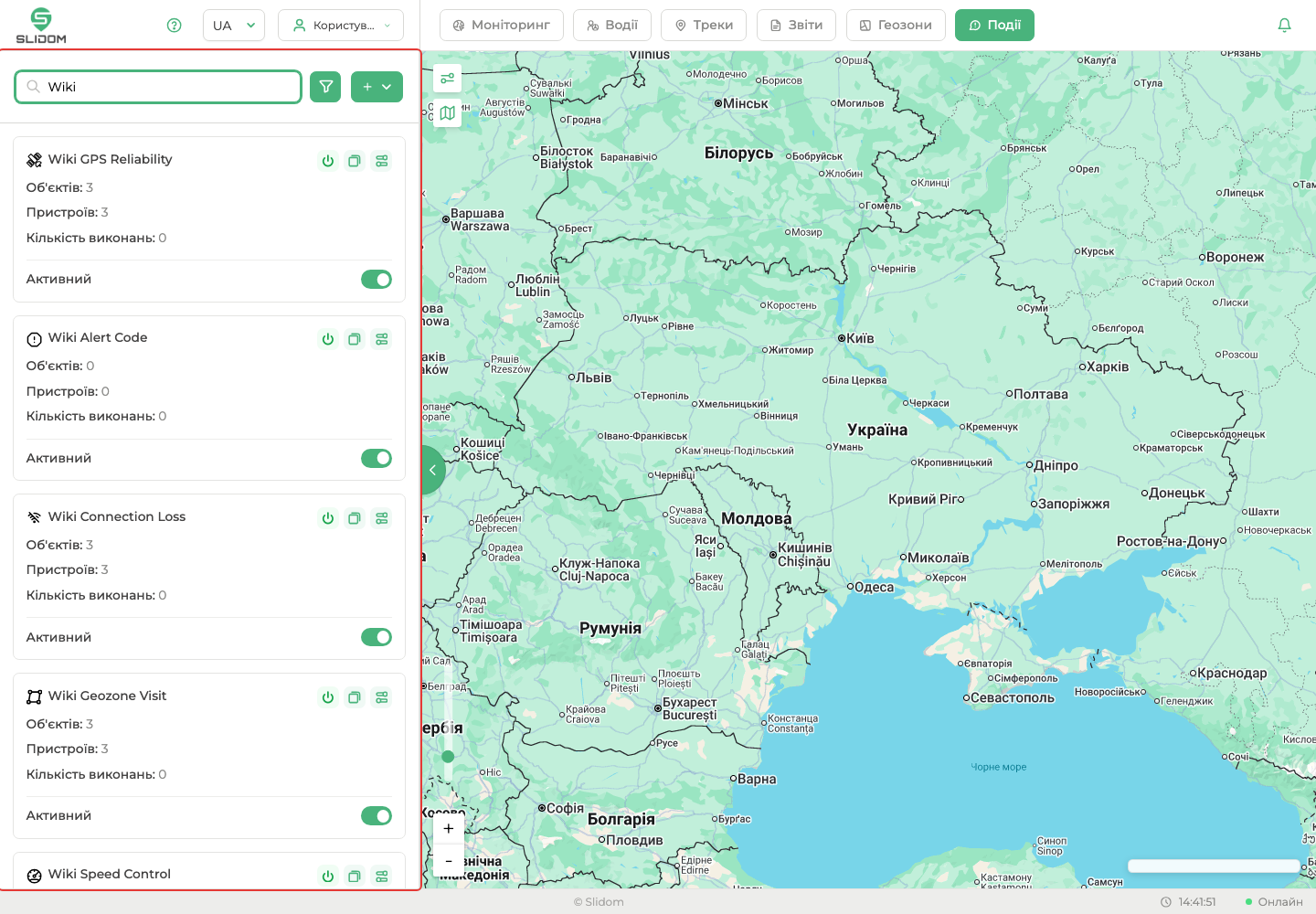This screenshot has width=1316, height=914.
Task: Open the UA language dropdown
Action: click(234, 26)
